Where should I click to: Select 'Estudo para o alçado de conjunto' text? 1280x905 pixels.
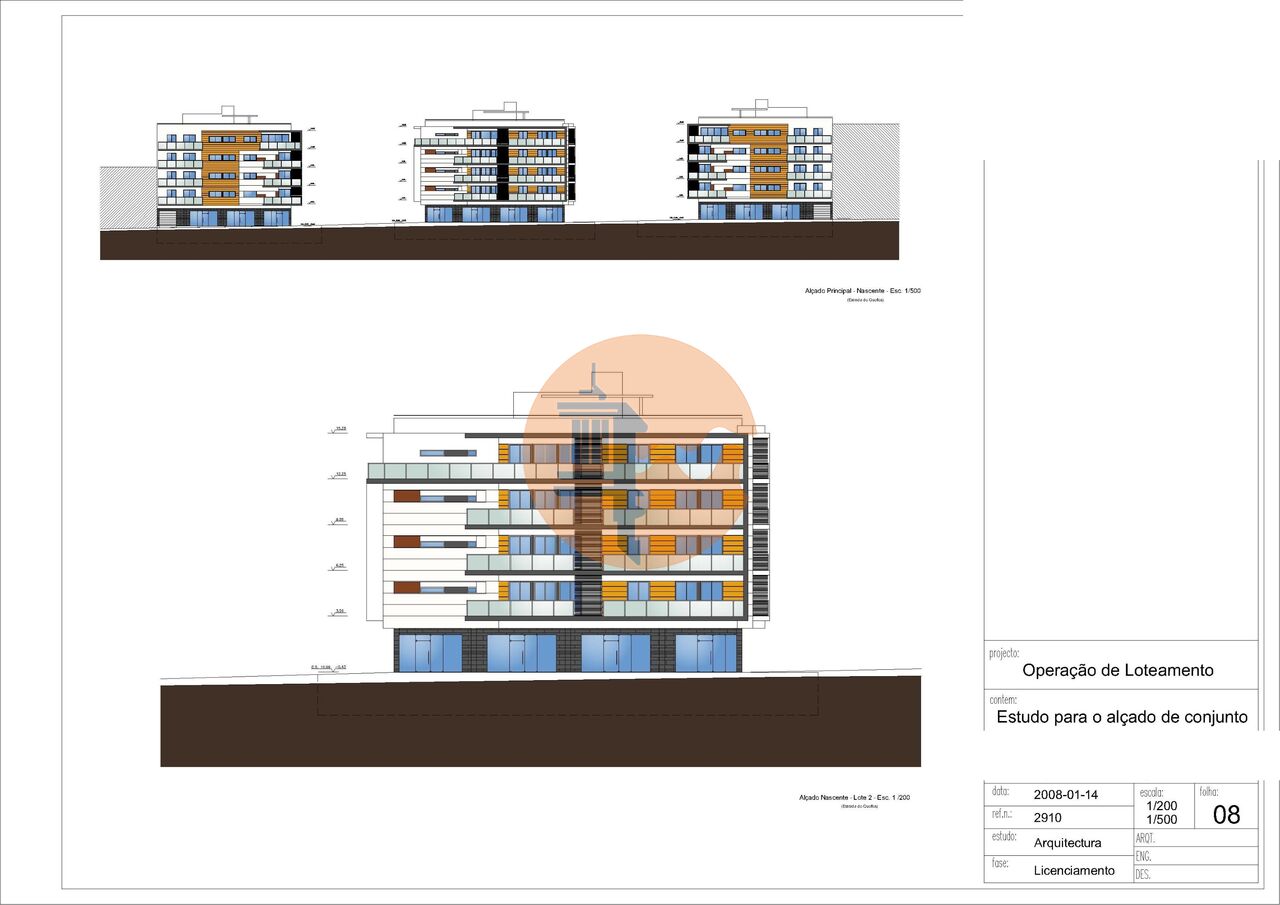[1122, 717]
